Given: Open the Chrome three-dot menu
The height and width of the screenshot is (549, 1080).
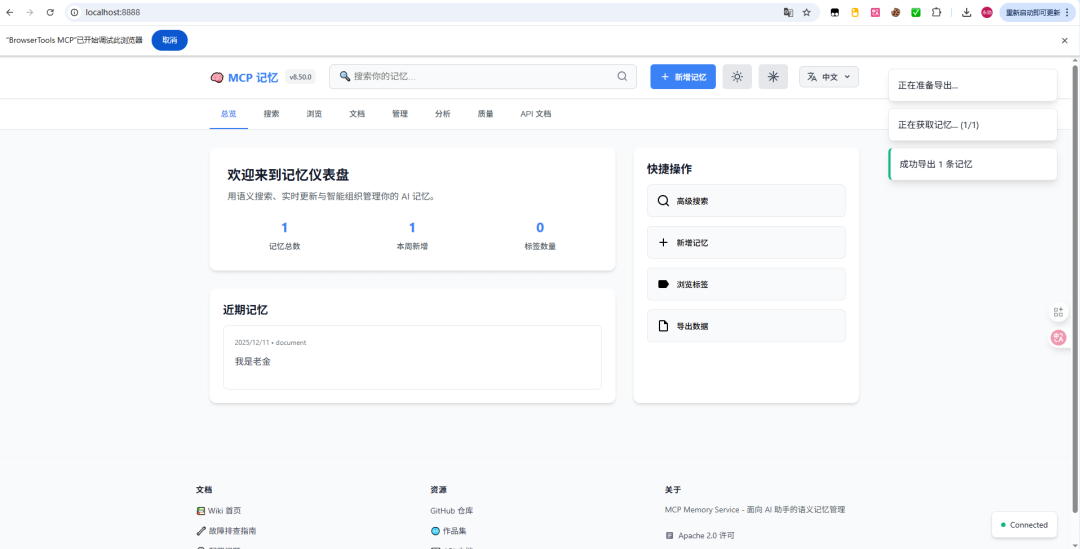Looking at the screenshot, I should 1067,12.
